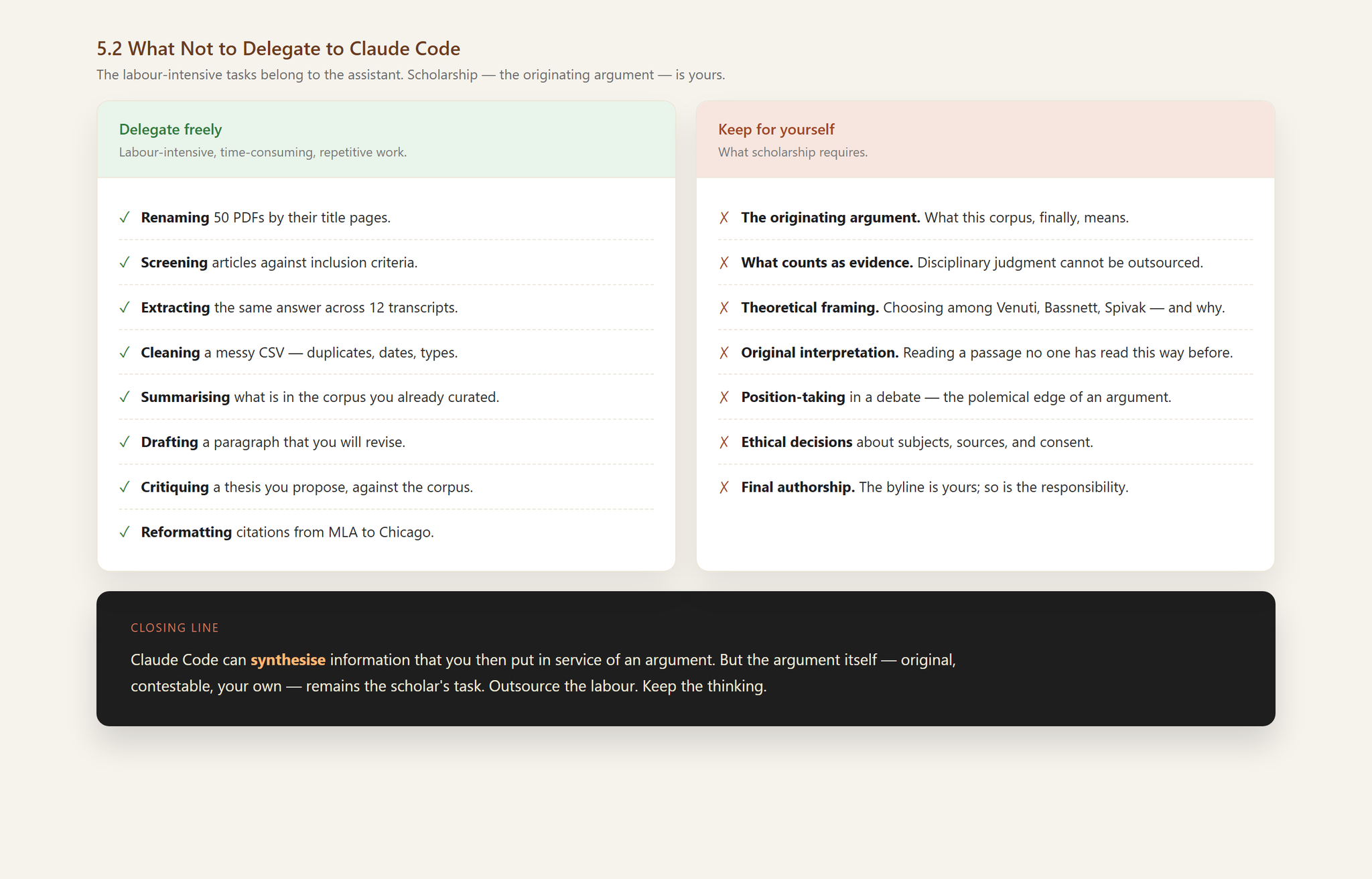Click the highlighted word synthesise
Image resolution: width=1372 pixels, height=879 pixels.
(x=288, y=660)
